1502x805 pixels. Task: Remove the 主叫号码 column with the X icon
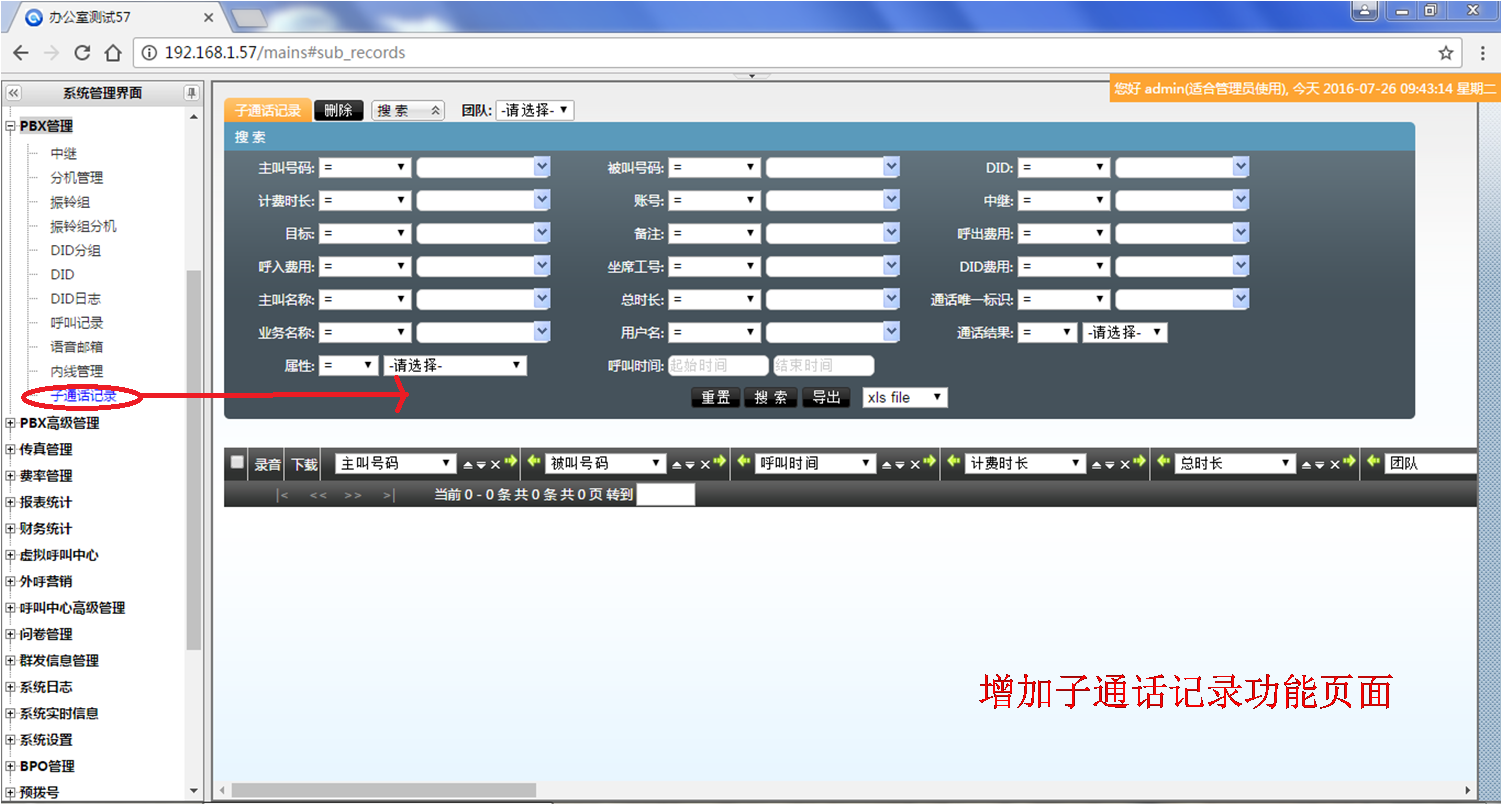click(x=495, y=464)
